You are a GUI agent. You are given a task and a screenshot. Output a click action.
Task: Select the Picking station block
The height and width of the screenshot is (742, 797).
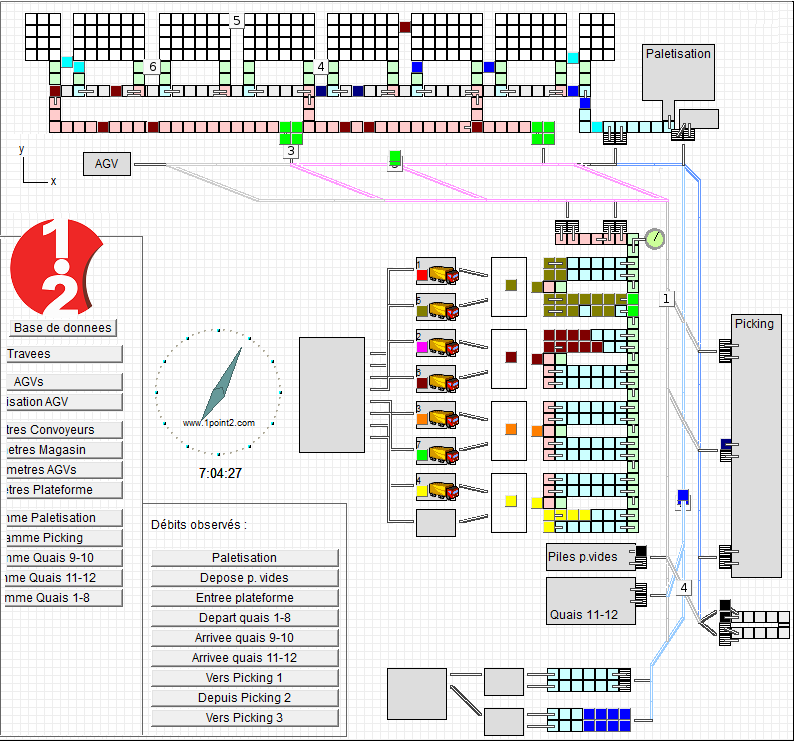click(x=756, y=445)
